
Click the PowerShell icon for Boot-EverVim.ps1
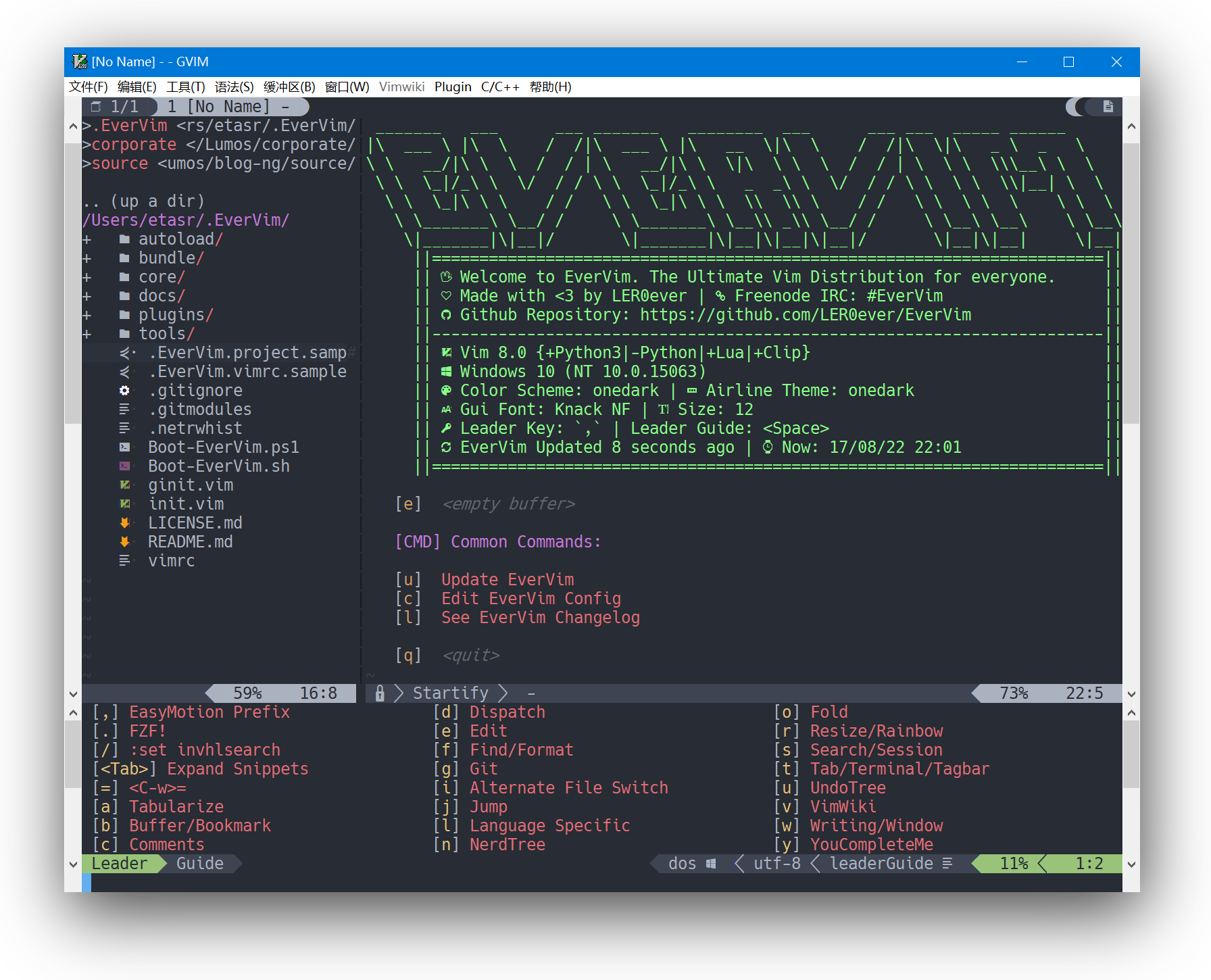point(124,447)
